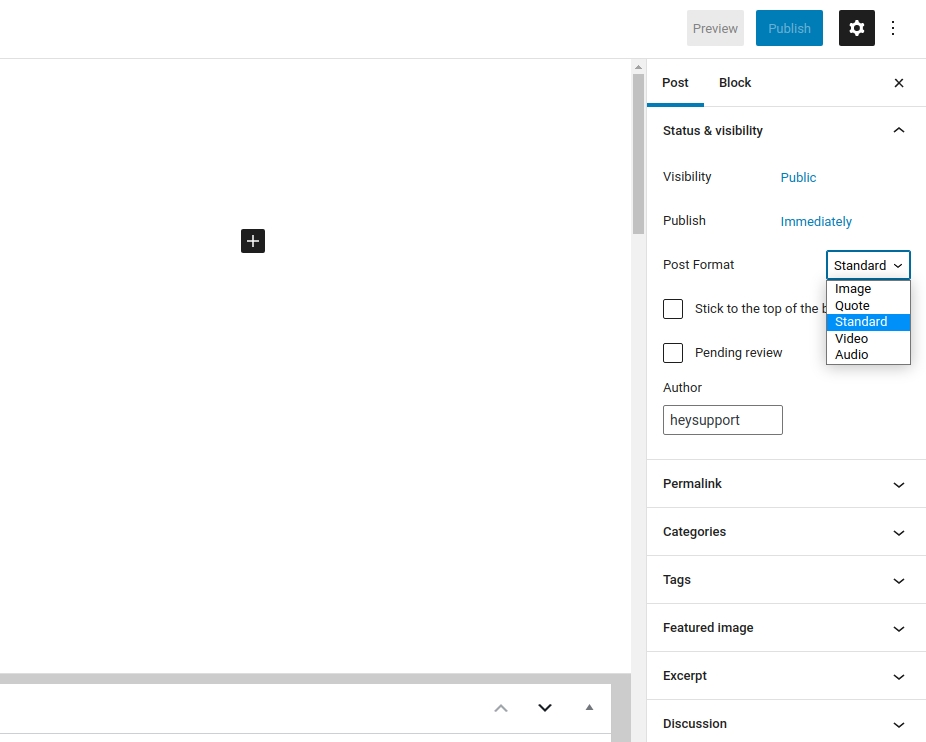Switch to the Block tab
This screenshot has width=926, height=742.
pyautogui.click(x=734, y=83)
